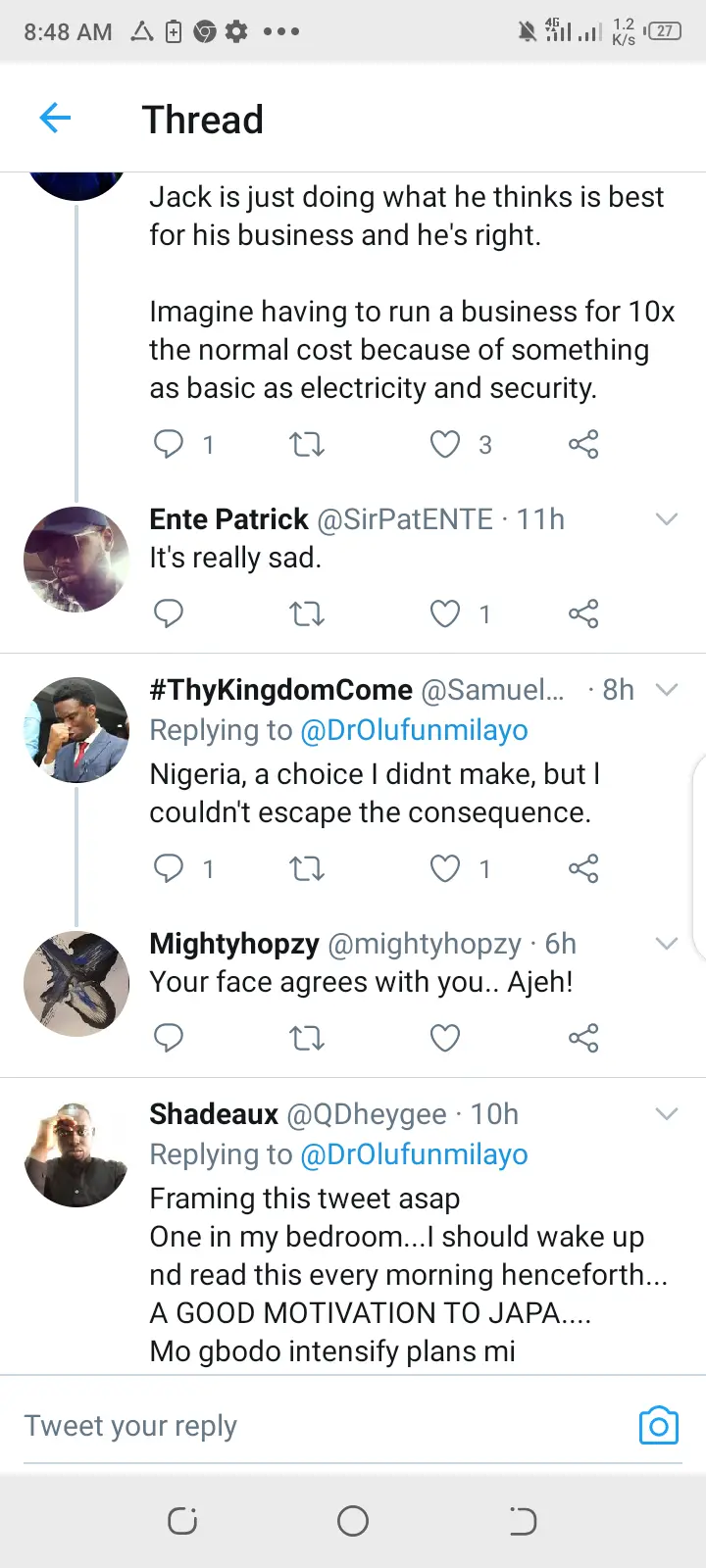
Task: Tap the back arrow beside Thread
Action: (x=55, y=119)
